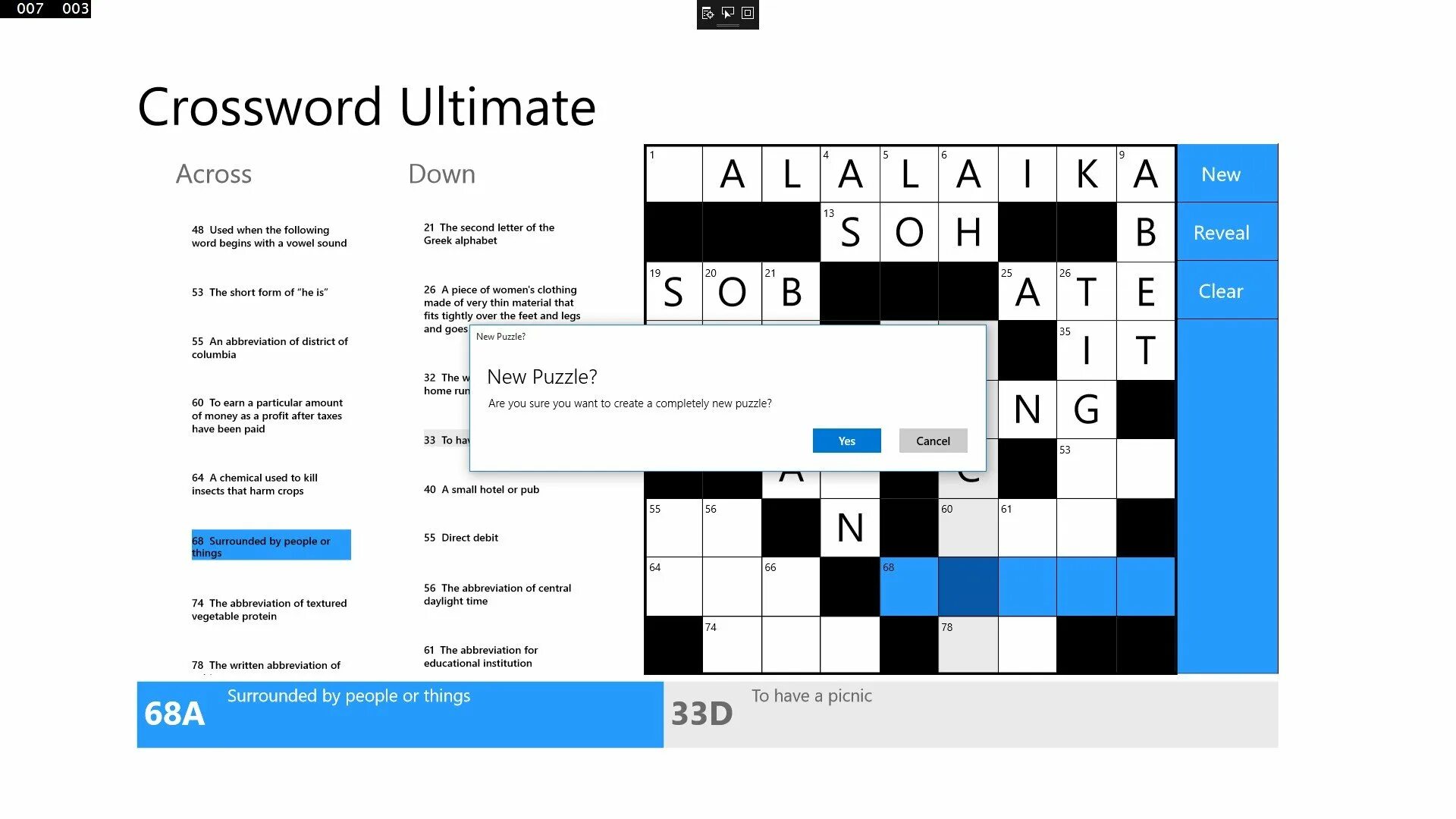Select clue 68 Across in sidebar
This screenshot has height=819, width=1456.
270,546
